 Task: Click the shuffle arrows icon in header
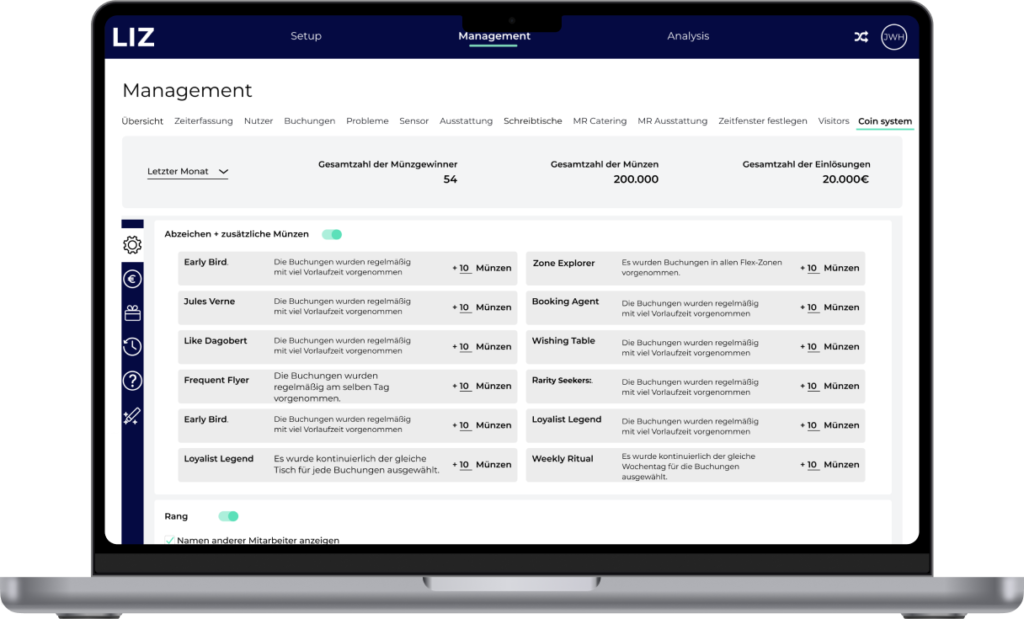click(x=861, y=37)
